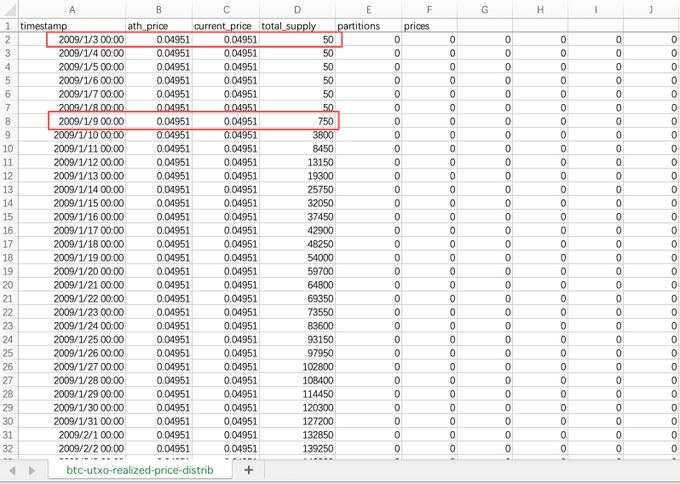Click the select-all corner of the grid

pyautogui.click(x=8, y=9)
